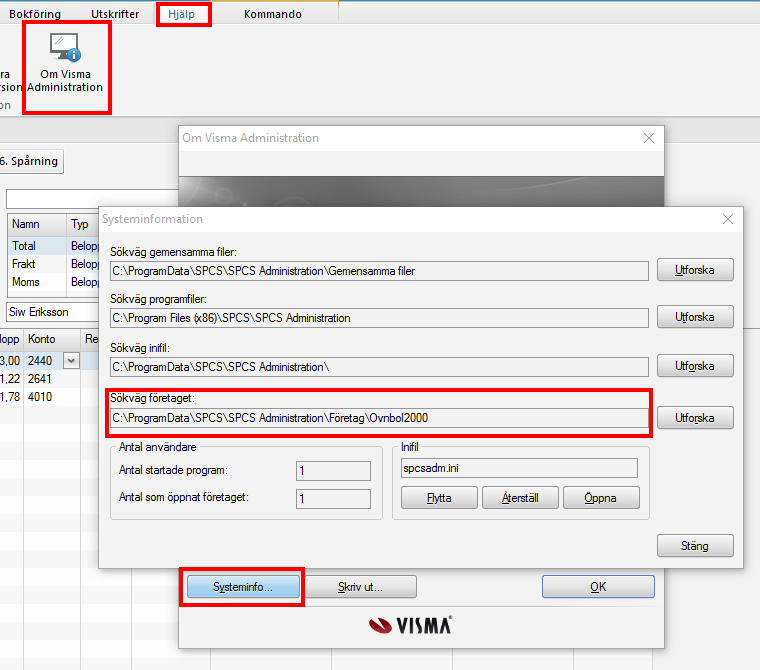Select the Konto cell 4010
The image size is (760, 670).
pyautogui.click(x=52, y=397)
